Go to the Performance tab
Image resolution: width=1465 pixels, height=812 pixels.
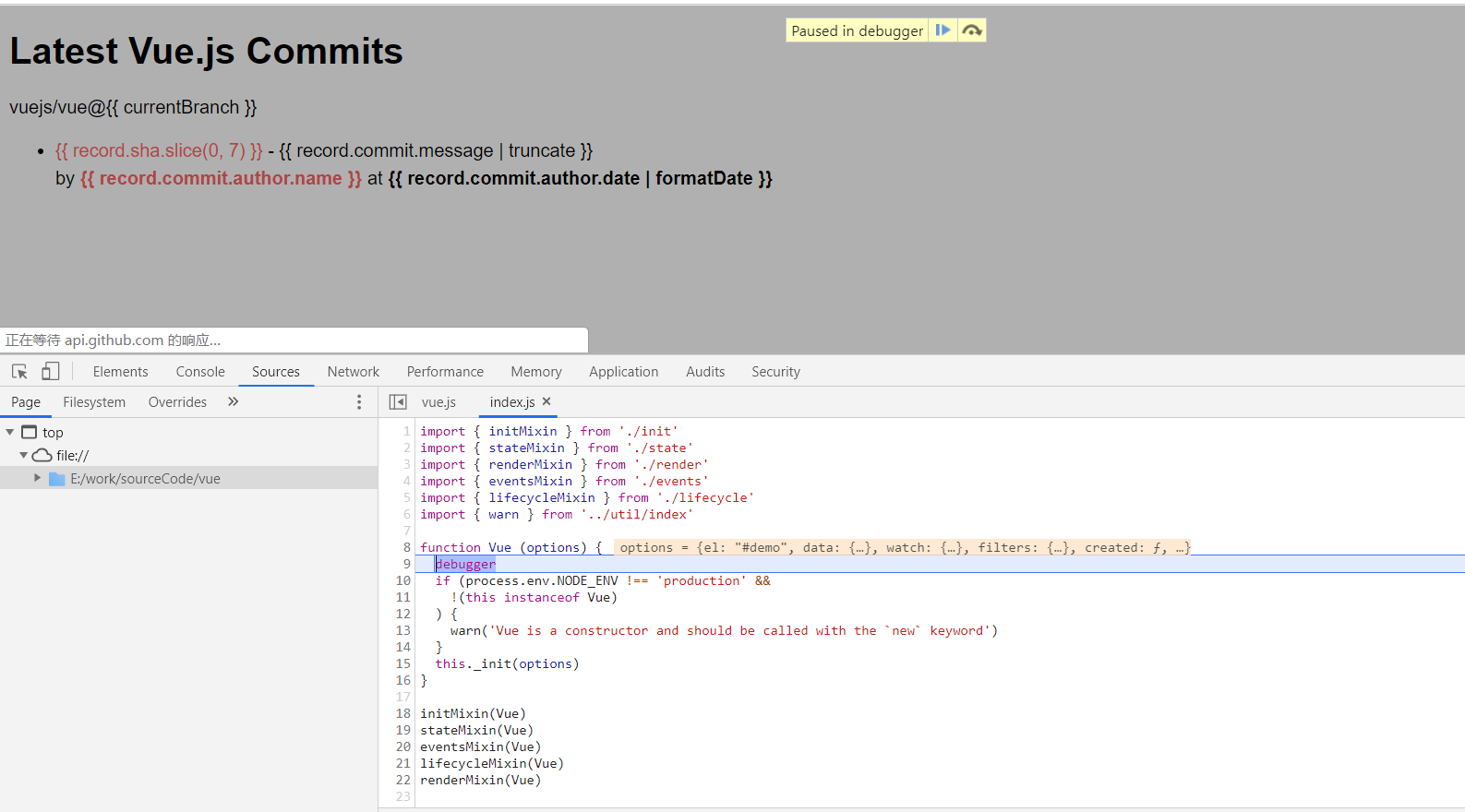pyautogui.click(x=445, y=371)
